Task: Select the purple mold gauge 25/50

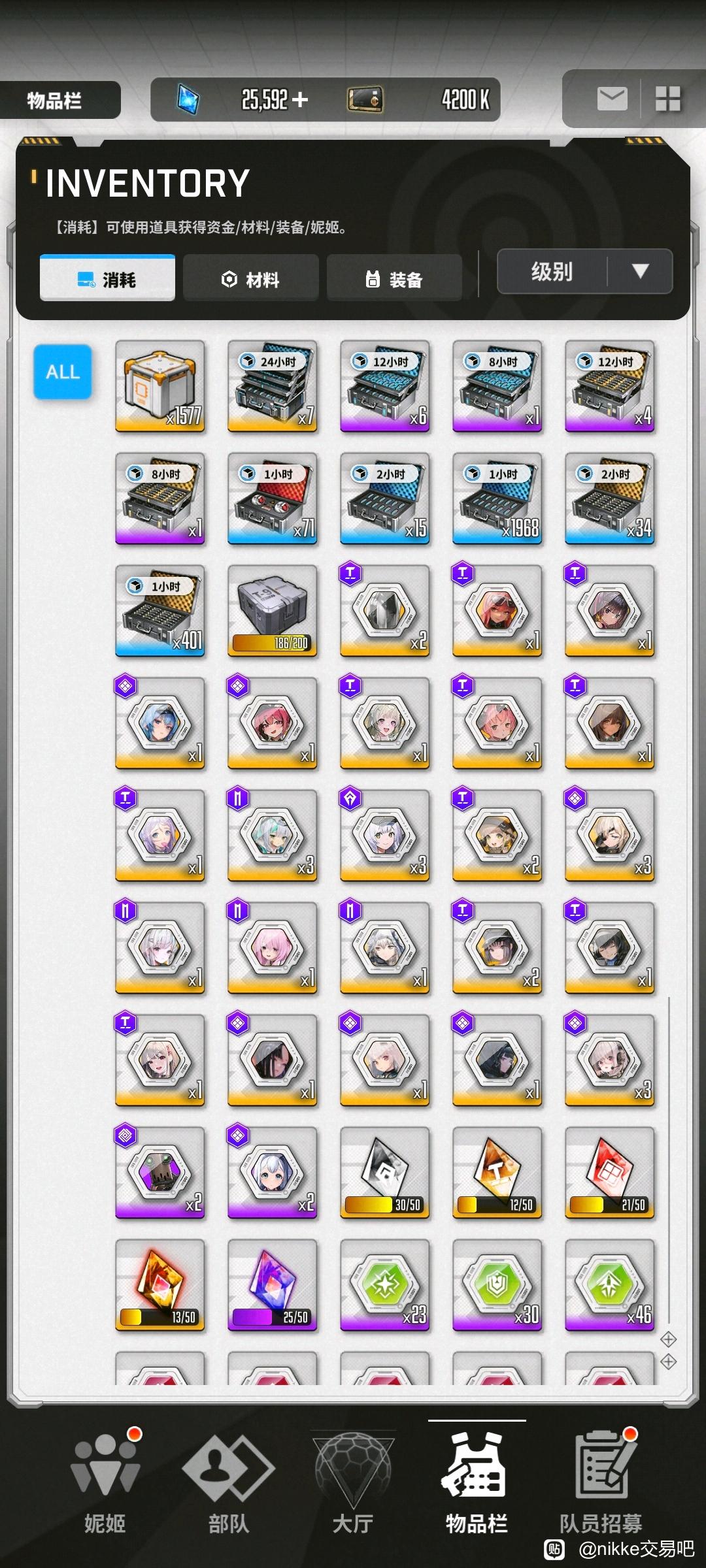Action: [x=273, y=1285]
